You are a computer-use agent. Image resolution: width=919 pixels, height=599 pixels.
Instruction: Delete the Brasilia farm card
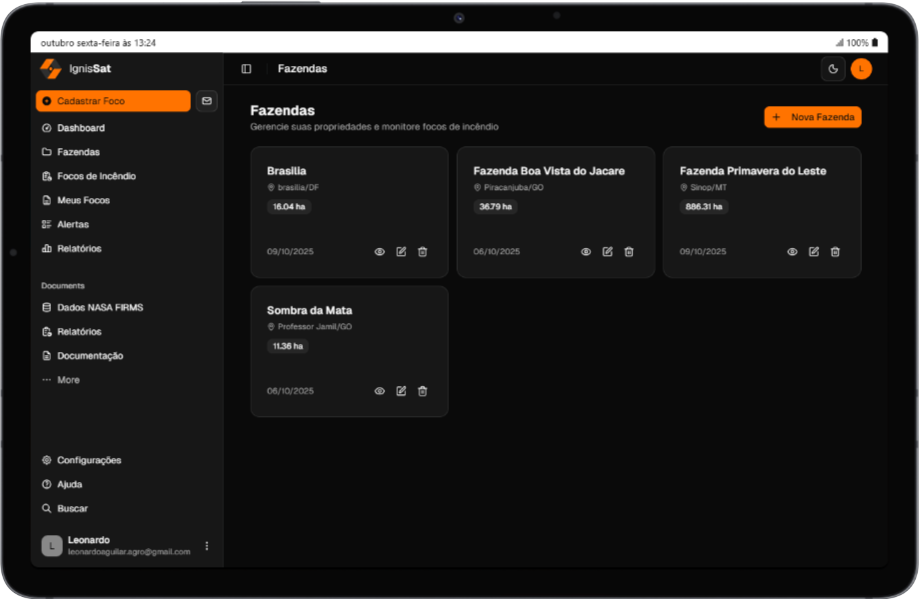[422, 252]
